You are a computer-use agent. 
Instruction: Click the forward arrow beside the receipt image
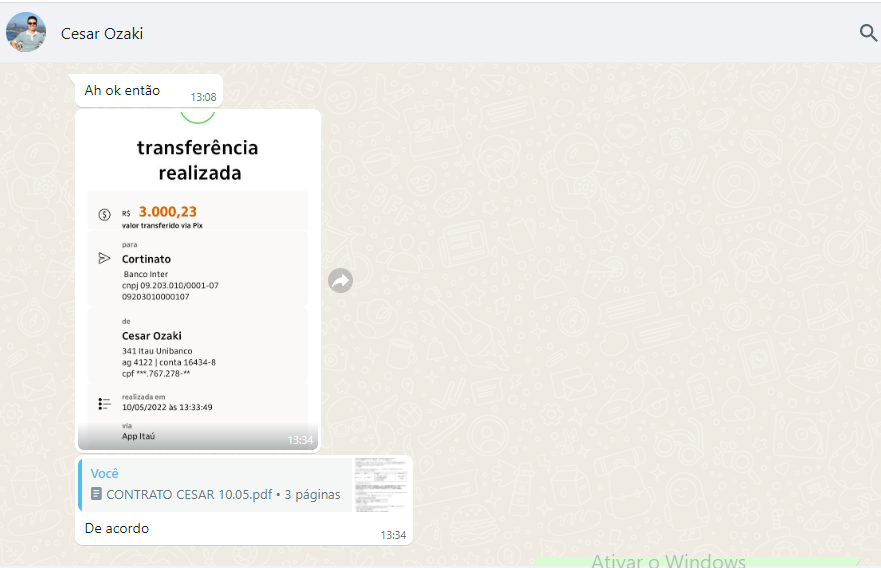pos(340,280)
